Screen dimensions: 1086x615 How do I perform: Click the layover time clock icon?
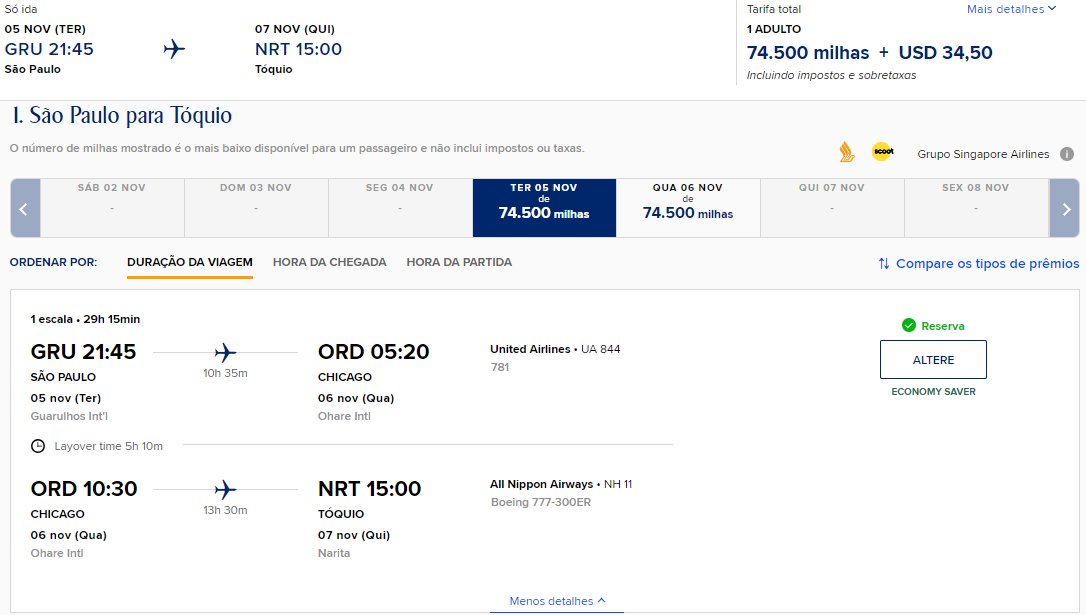pyautogui.click(x=38, y=446)
